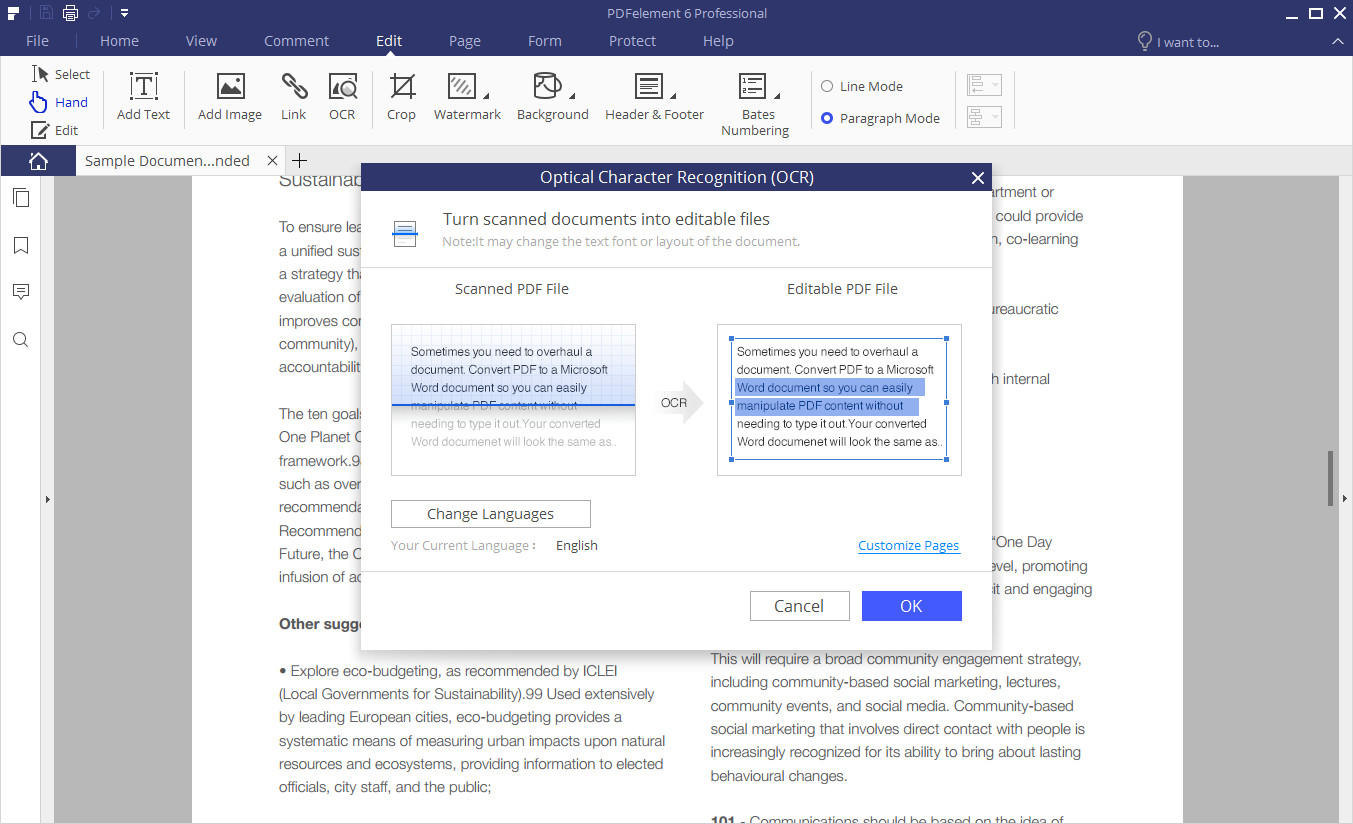Cancel the OCR dialog
1353x824 pixels.
pyautogui.click(x=799, y=606)
